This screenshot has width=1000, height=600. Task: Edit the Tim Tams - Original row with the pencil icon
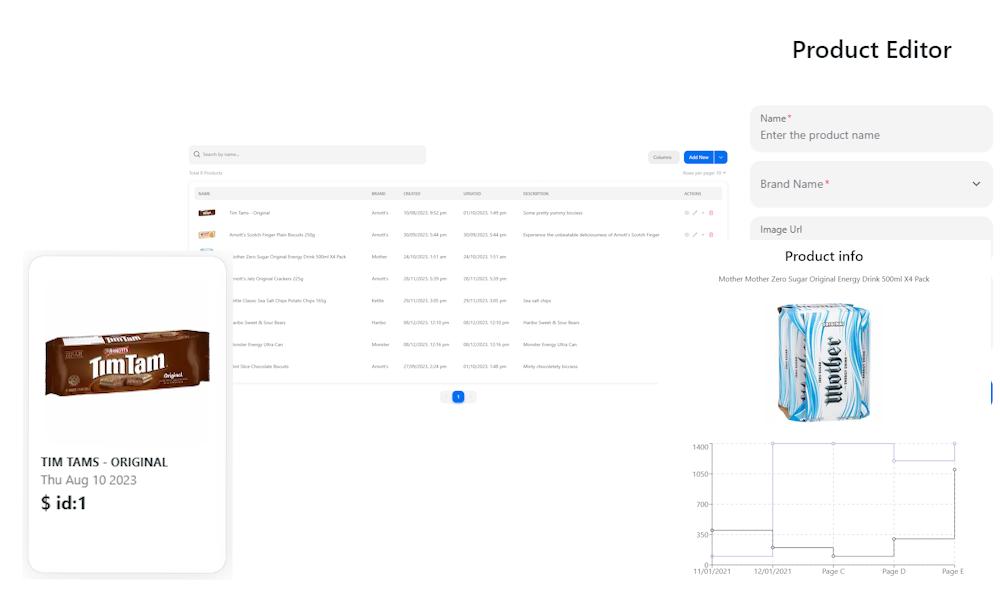pos(695,213)
